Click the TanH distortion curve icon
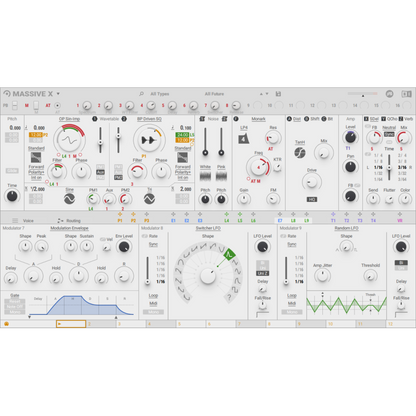The image size is (416, 416). (300, 153)
